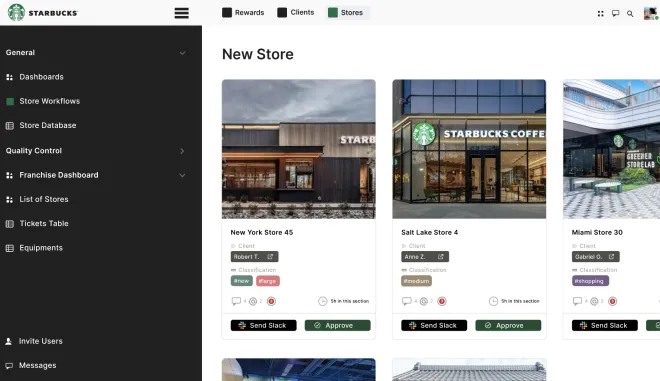Click the Invite Users person icon

[8, 341]
